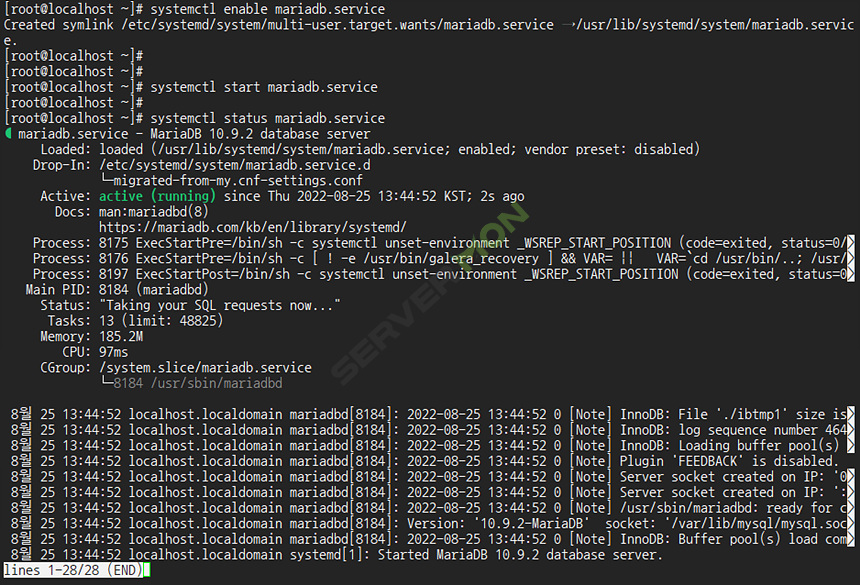Click 'migrated-from-my.cnf-settings.conf' file name
The width and height of the screenshot is (860, 585).
point(238,181)
